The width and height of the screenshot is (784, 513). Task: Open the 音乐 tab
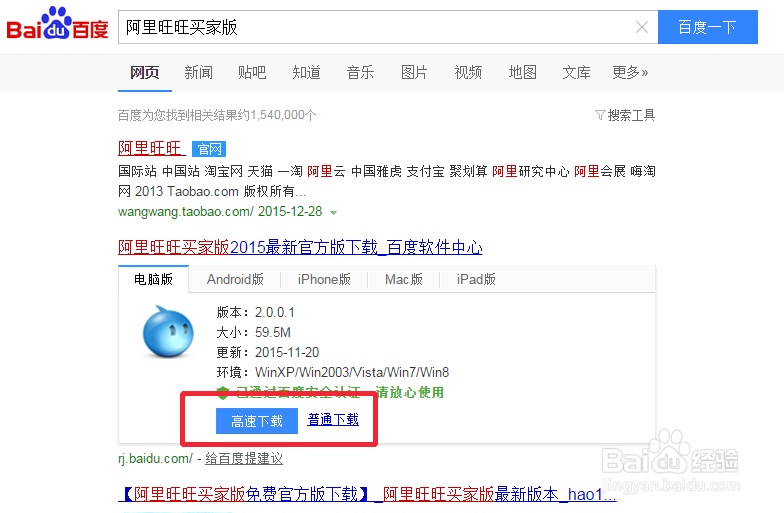tap(360, 72)
